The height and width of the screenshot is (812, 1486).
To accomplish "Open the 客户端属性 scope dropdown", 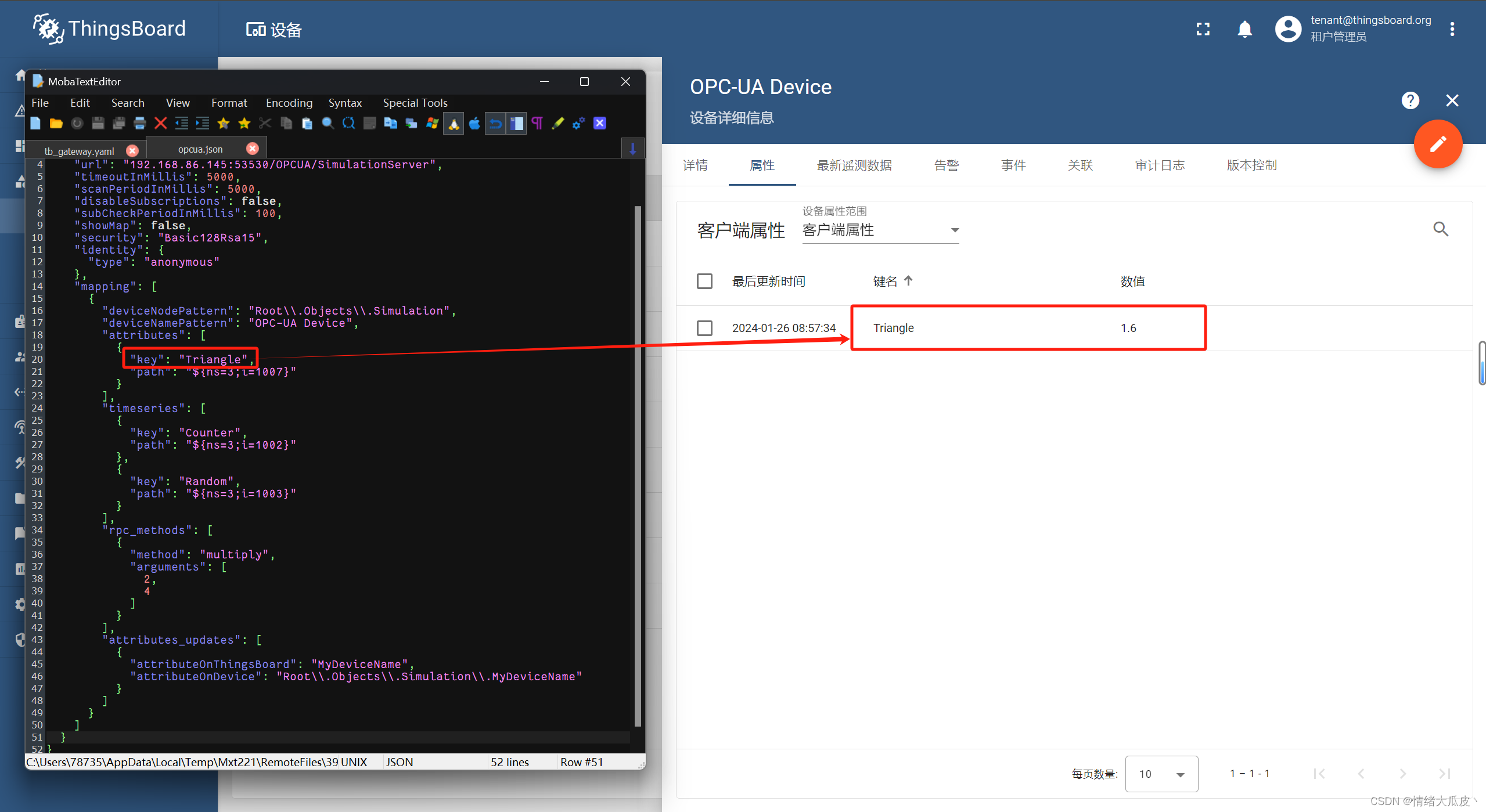I will (x=880, y=230).
